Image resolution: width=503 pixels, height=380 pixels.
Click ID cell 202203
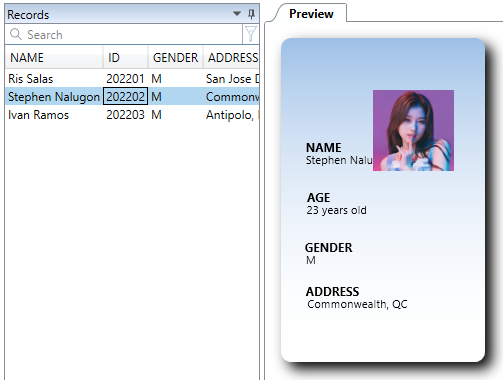(x=125, y=115)
